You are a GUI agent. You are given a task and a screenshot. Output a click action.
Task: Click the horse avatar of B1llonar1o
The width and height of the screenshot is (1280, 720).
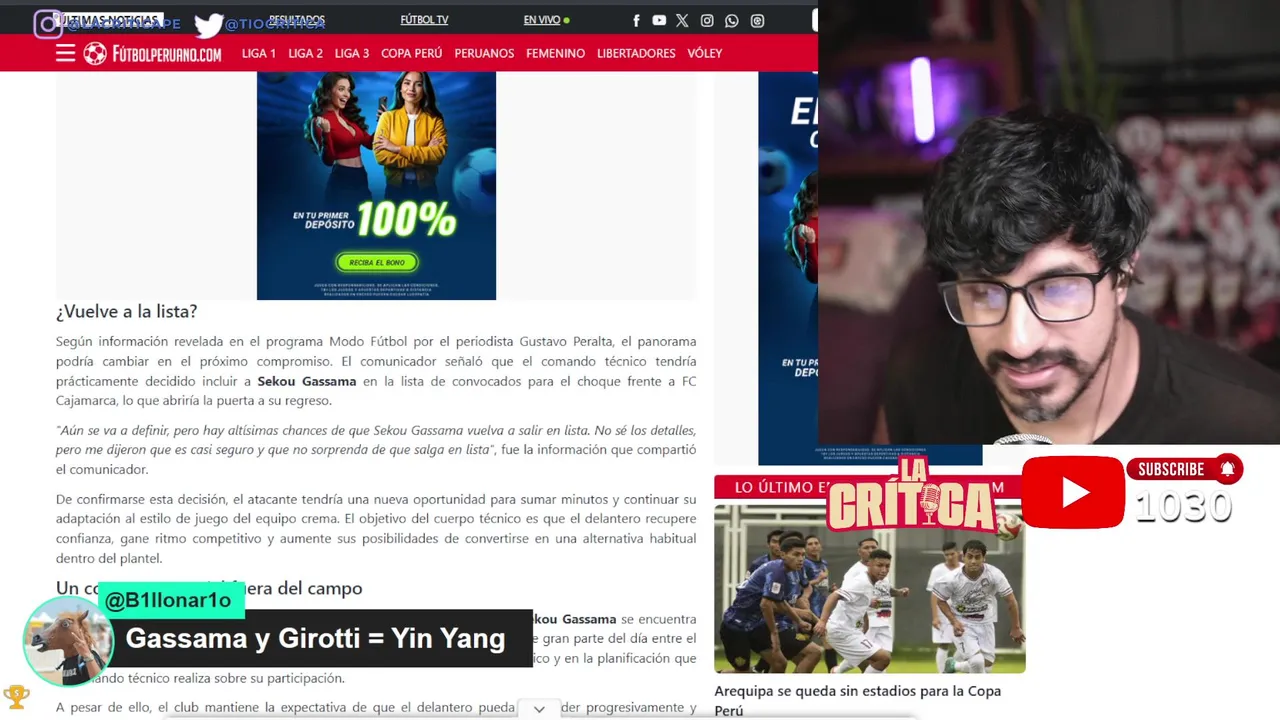(x=68, y=642)
